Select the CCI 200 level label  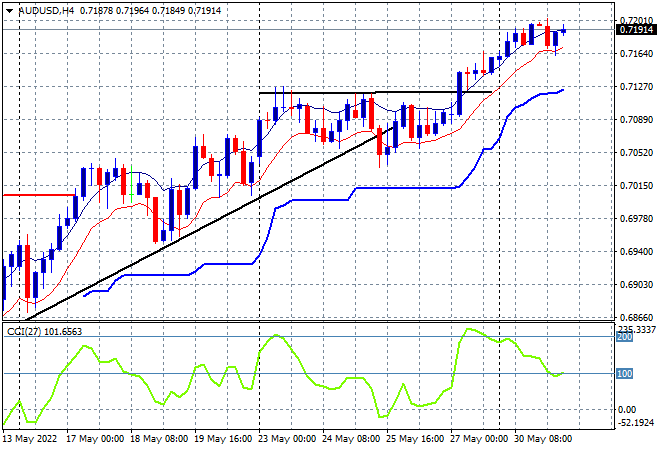(x=625, y=337)
